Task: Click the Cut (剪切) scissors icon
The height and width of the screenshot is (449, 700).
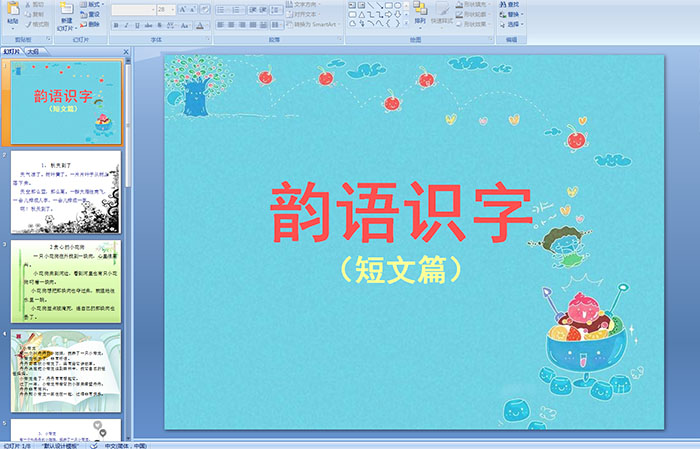Action: 27,4
